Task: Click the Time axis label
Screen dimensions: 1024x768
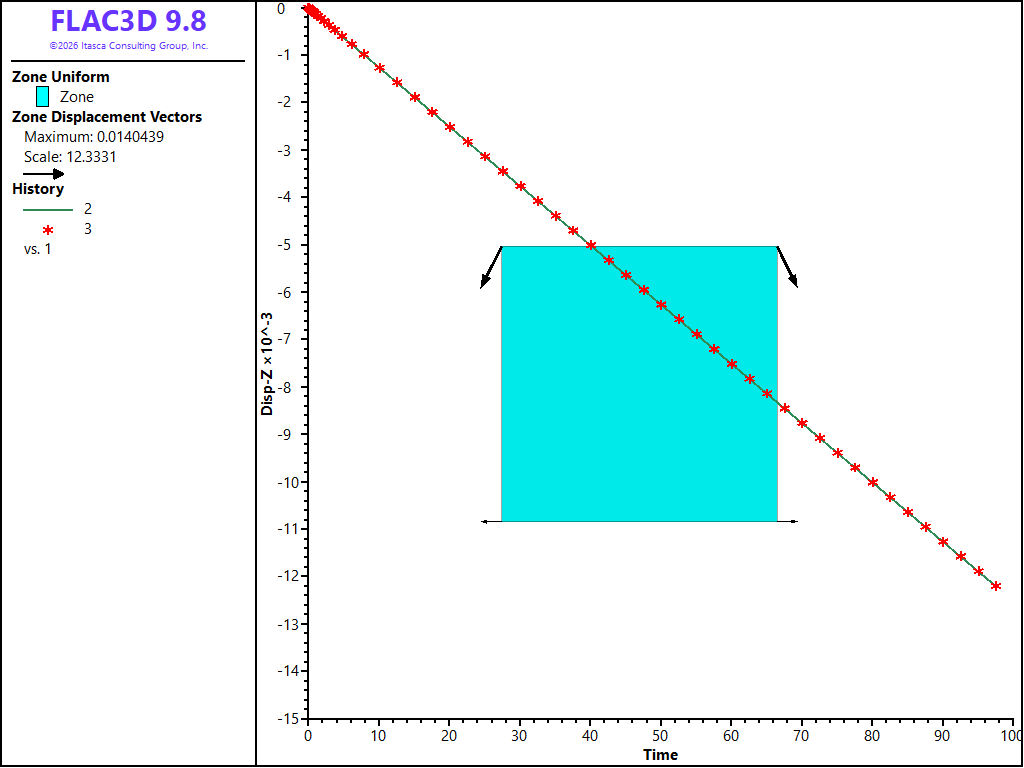Action: (x=660, y=755)
